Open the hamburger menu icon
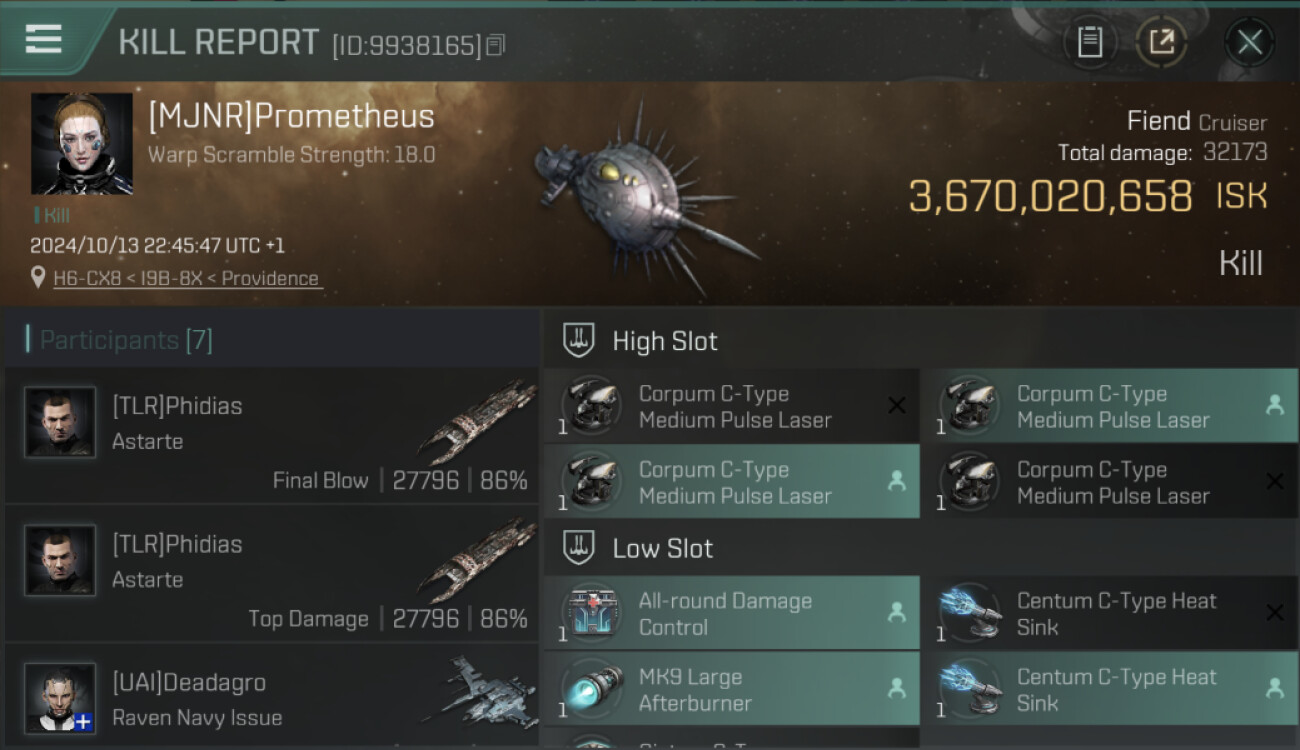 [x=44, y=39]
